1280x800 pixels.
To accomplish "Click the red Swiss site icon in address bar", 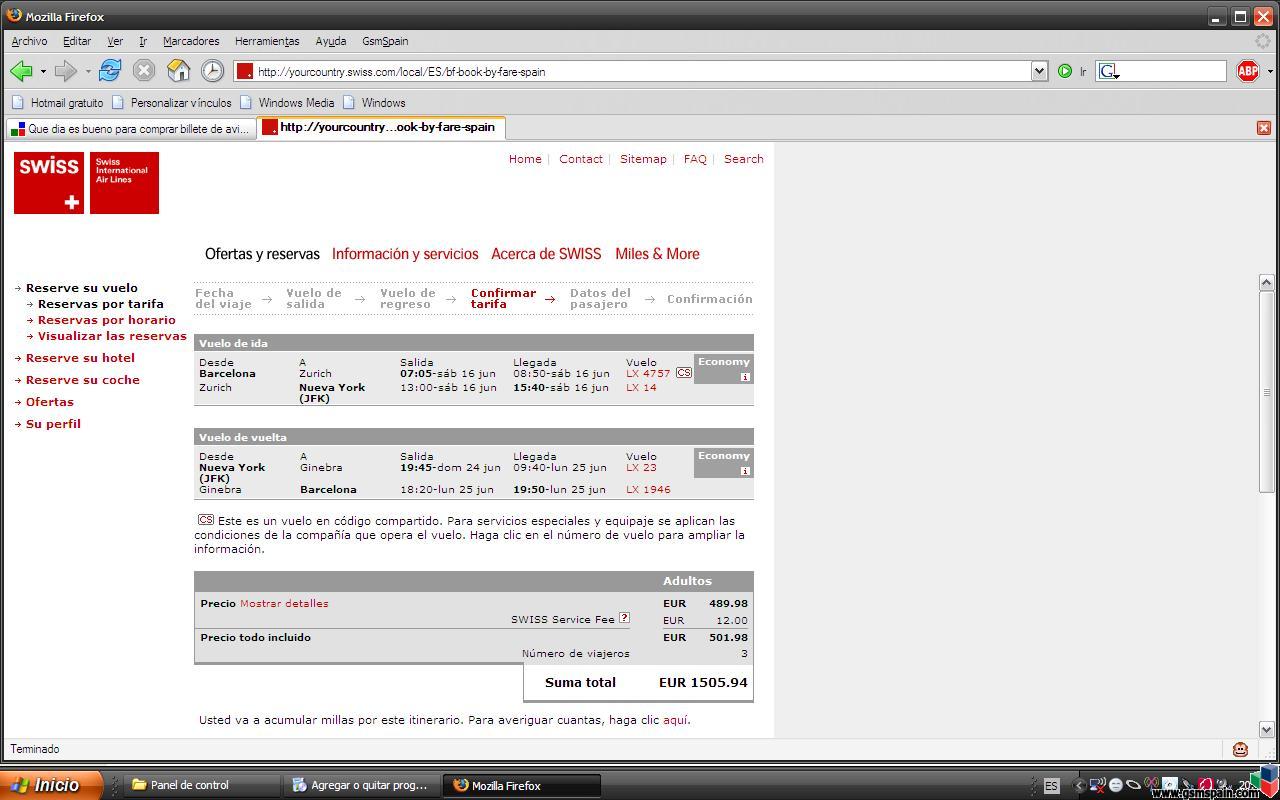I will coord(245,71).
